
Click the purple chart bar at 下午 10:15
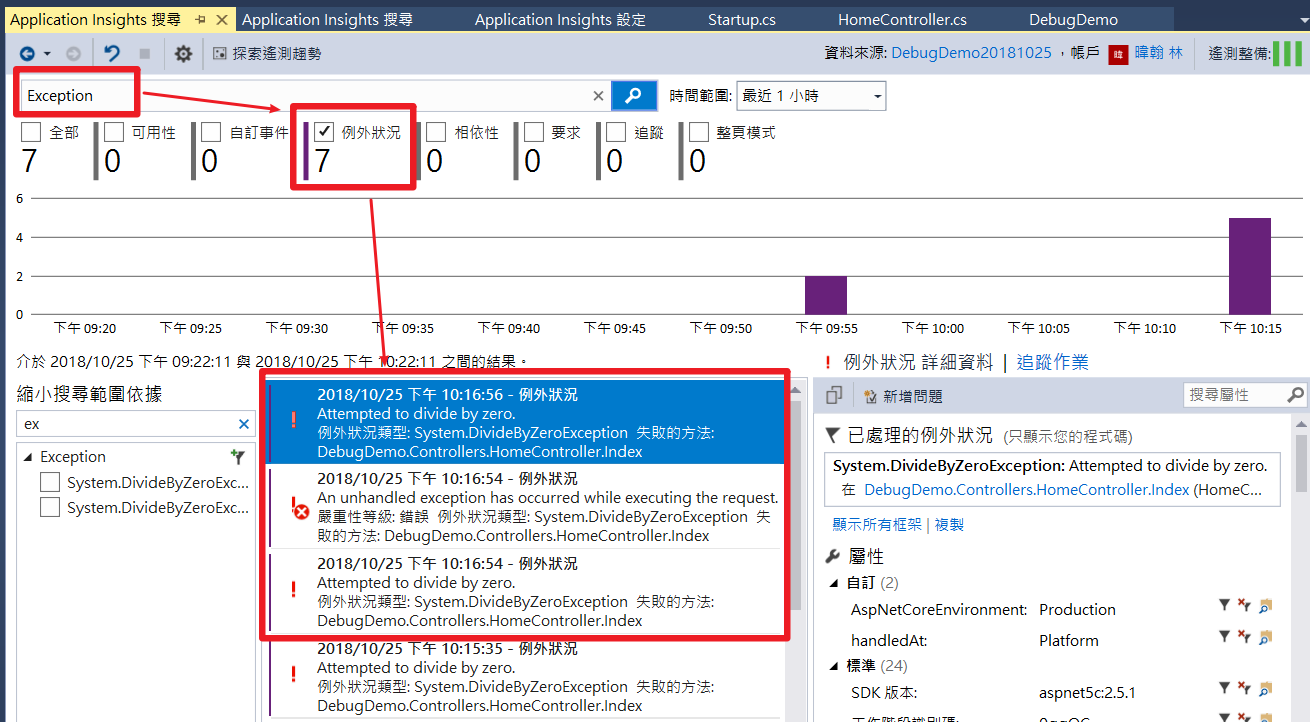click(1250, 266)
